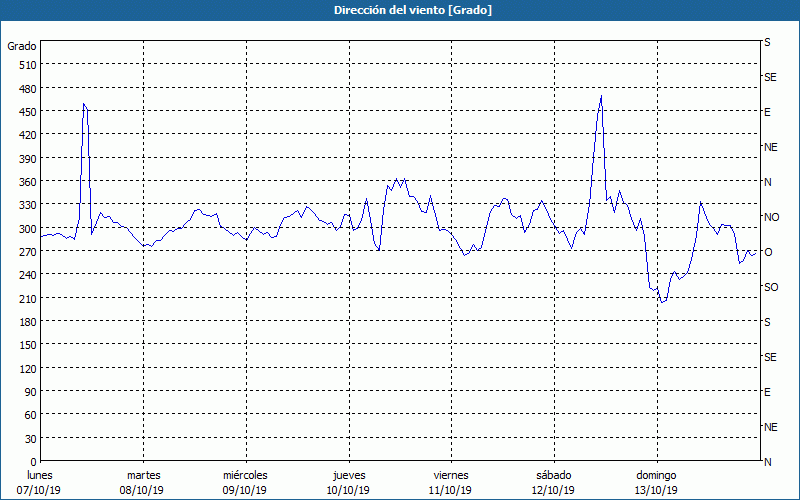
Task: Click the 'lunes' day label
Action: pos(40,475)
